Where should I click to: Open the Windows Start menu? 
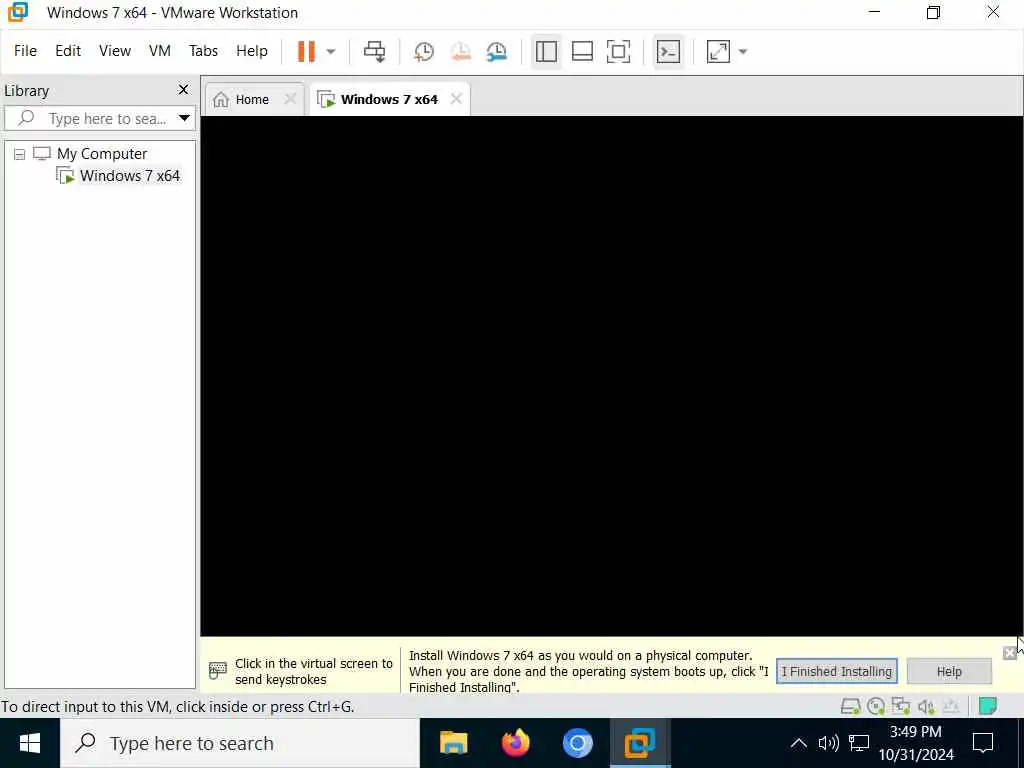tap(29, 743)
